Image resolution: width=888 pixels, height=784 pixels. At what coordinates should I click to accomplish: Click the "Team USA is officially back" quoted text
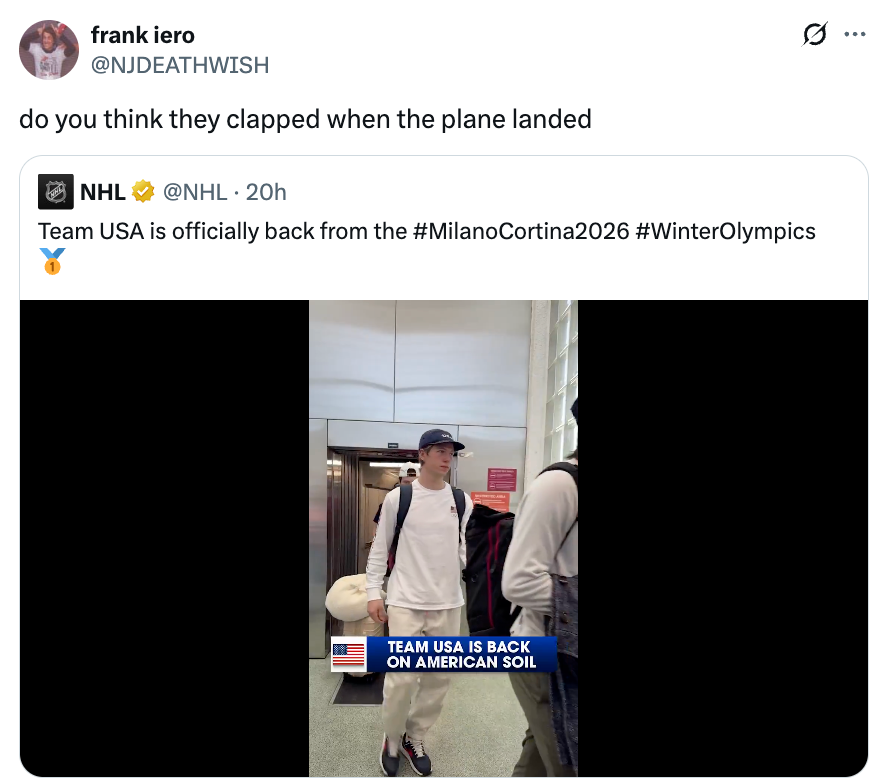(x=222, y=231)
